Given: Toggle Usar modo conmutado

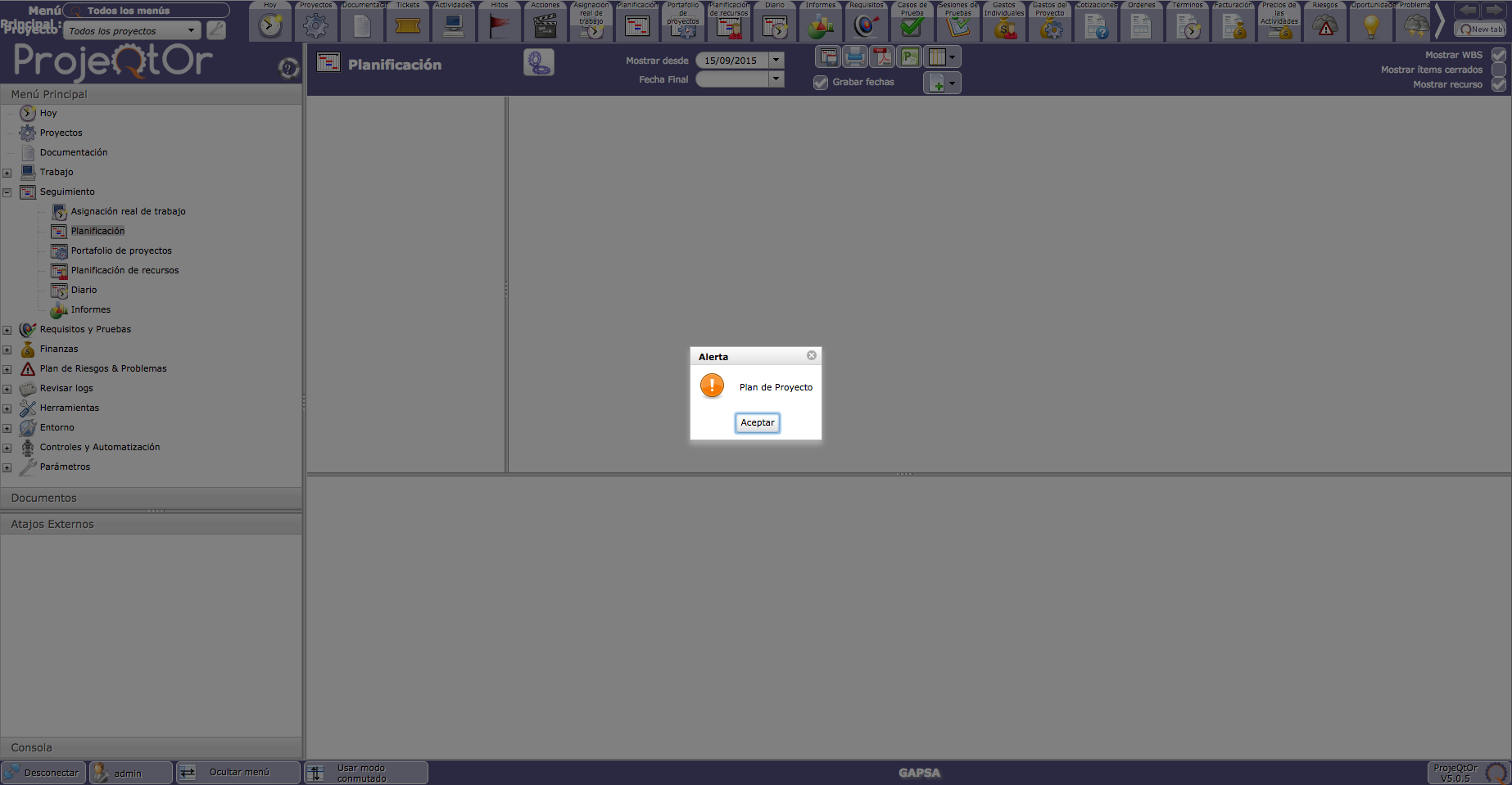Looking at the screenshot, I should 366,773.
